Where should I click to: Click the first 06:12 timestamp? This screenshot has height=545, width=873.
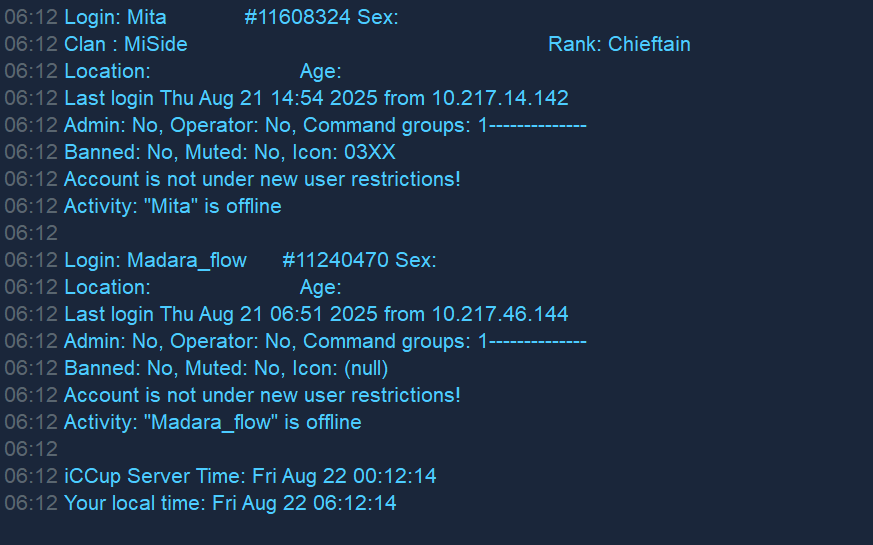[x=31, y=17]
